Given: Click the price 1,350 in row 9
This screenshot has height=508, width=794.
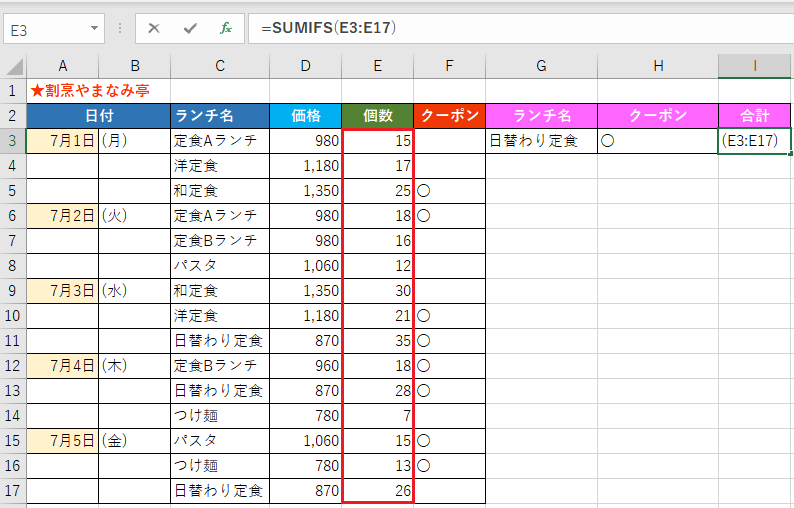Looking at the screenshot, I should pos(305,291).
